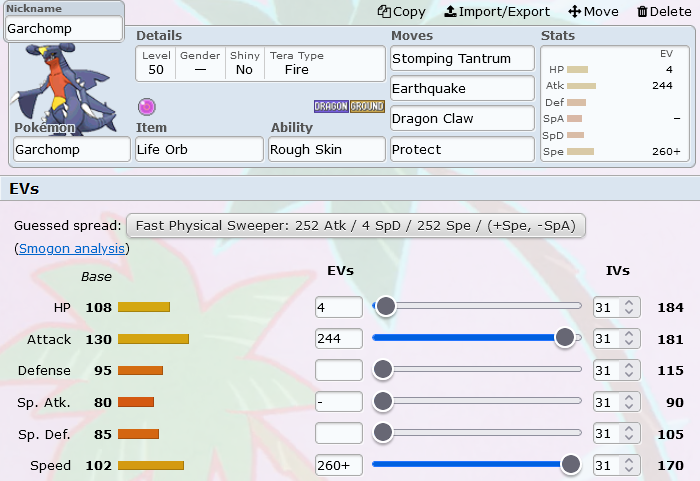Viewport: 700px width, 481px height.
Task: Open the Level 50 details option
Action: (x=156, y=63)
